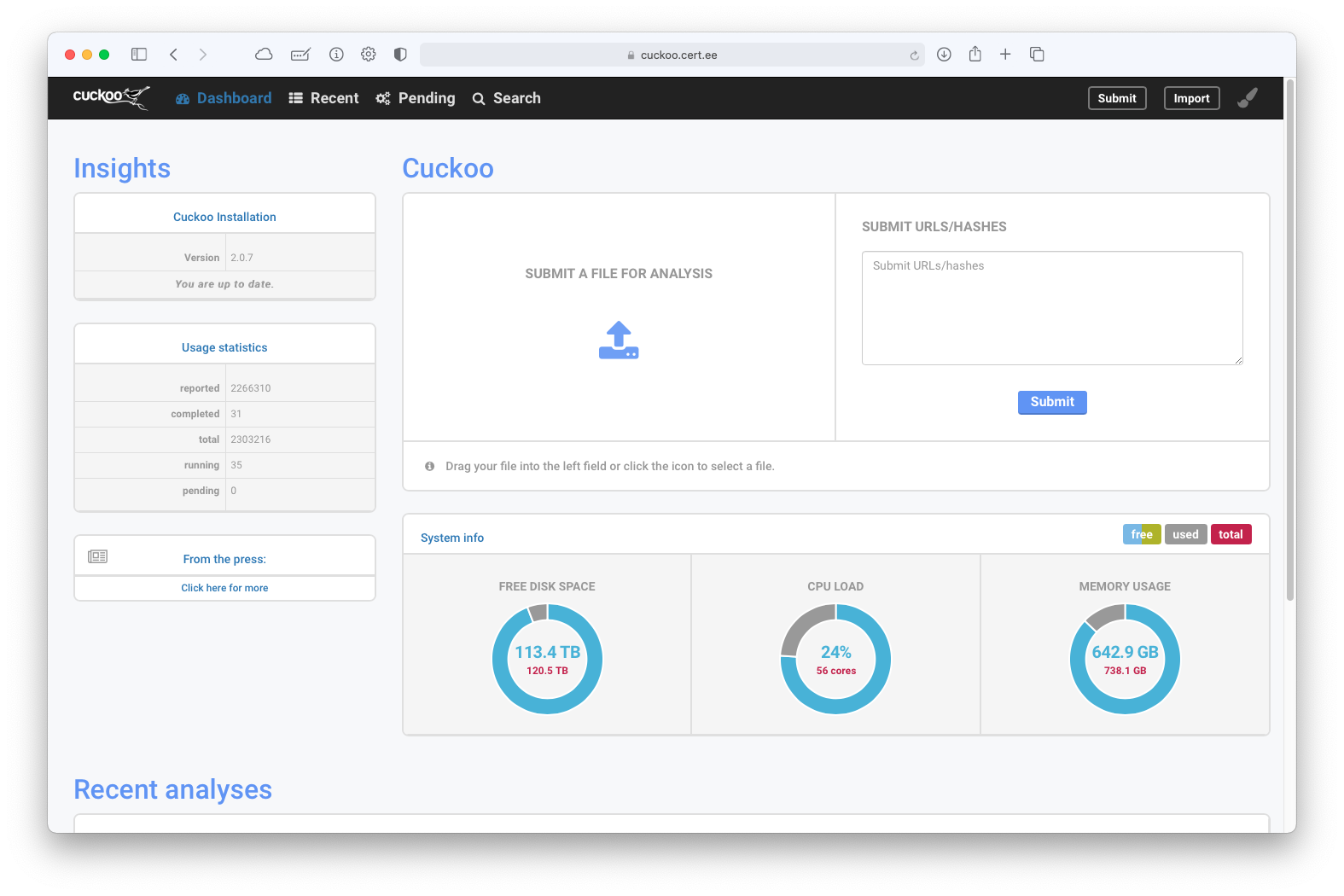This screenshot has width=1344, height=896.
Task: Click the Cuckoo logo
Action: point(112,97)
